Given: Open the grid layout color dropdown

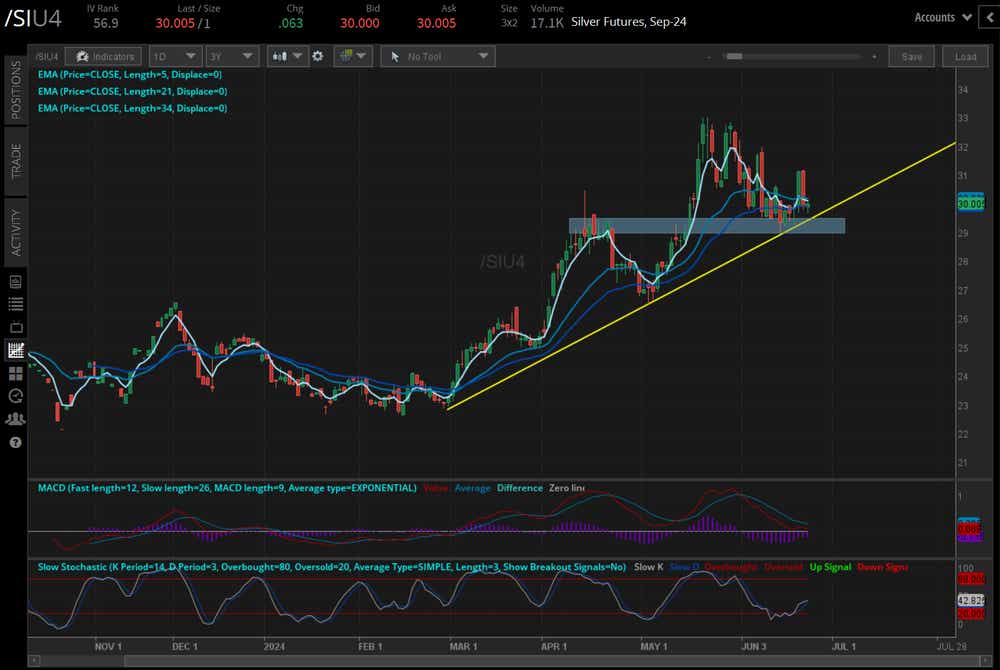Looking at the screenshot, I should tap(352, 57).
